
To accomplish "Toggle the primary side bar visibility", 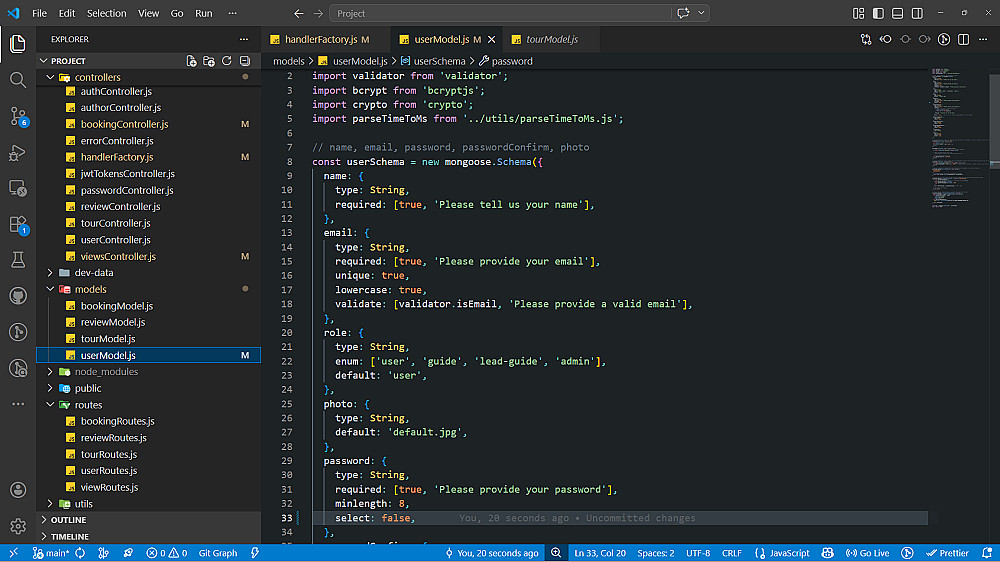I will coord(877,13).
